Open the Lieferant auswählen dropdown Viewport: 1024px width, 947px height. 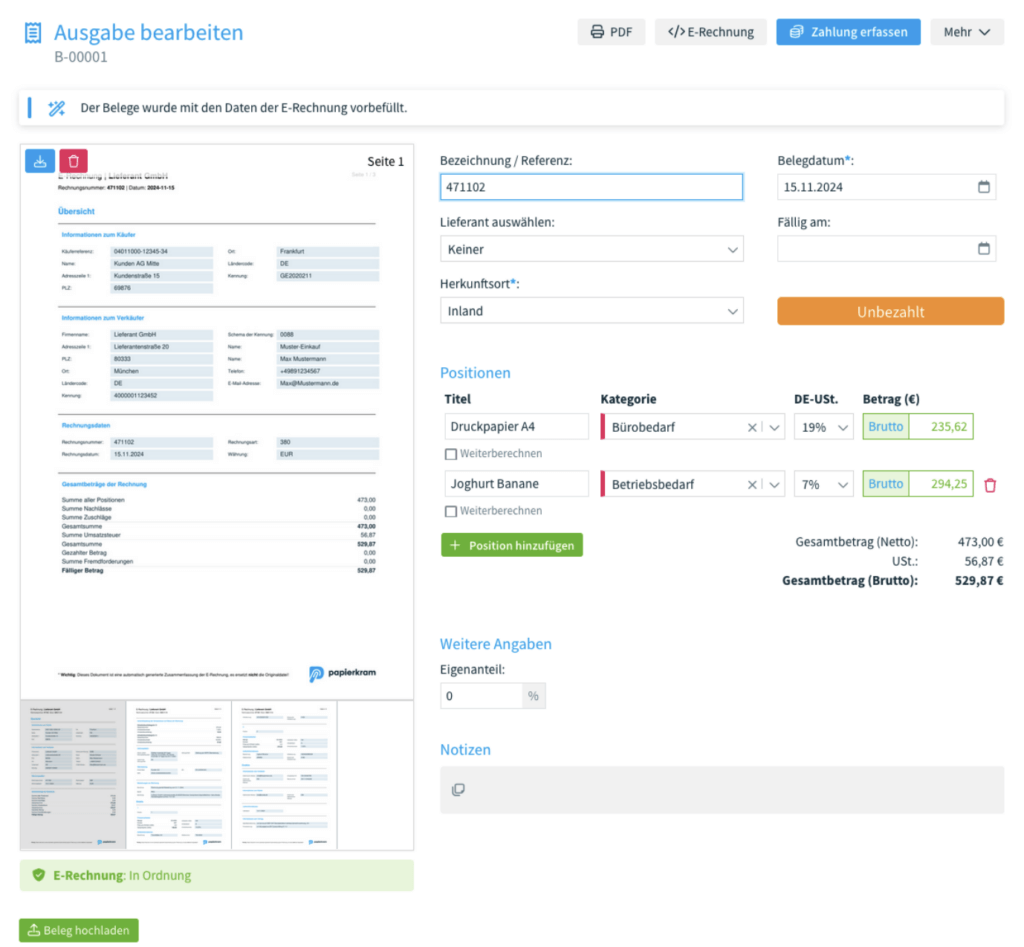[x=591, y=249]
